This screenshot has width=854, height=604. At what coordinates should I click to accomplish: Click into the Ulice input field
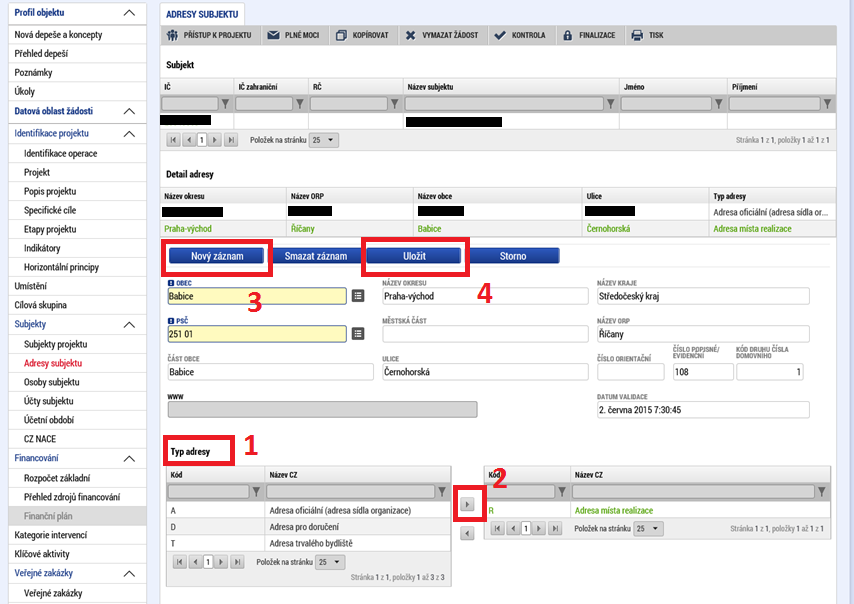coord(485,372)
